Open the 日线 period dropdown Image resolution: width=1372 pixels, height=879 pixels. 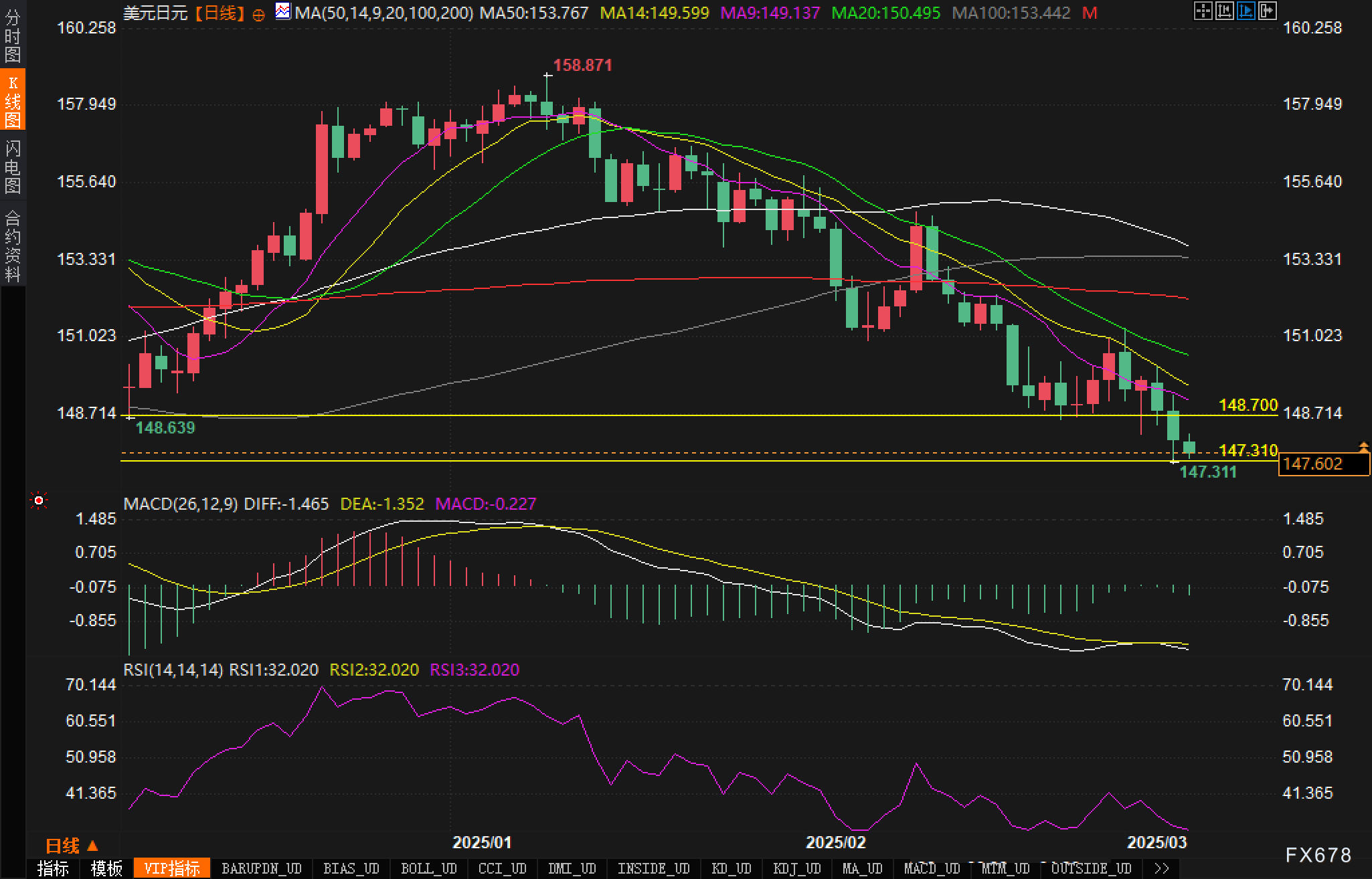[72, 846]
